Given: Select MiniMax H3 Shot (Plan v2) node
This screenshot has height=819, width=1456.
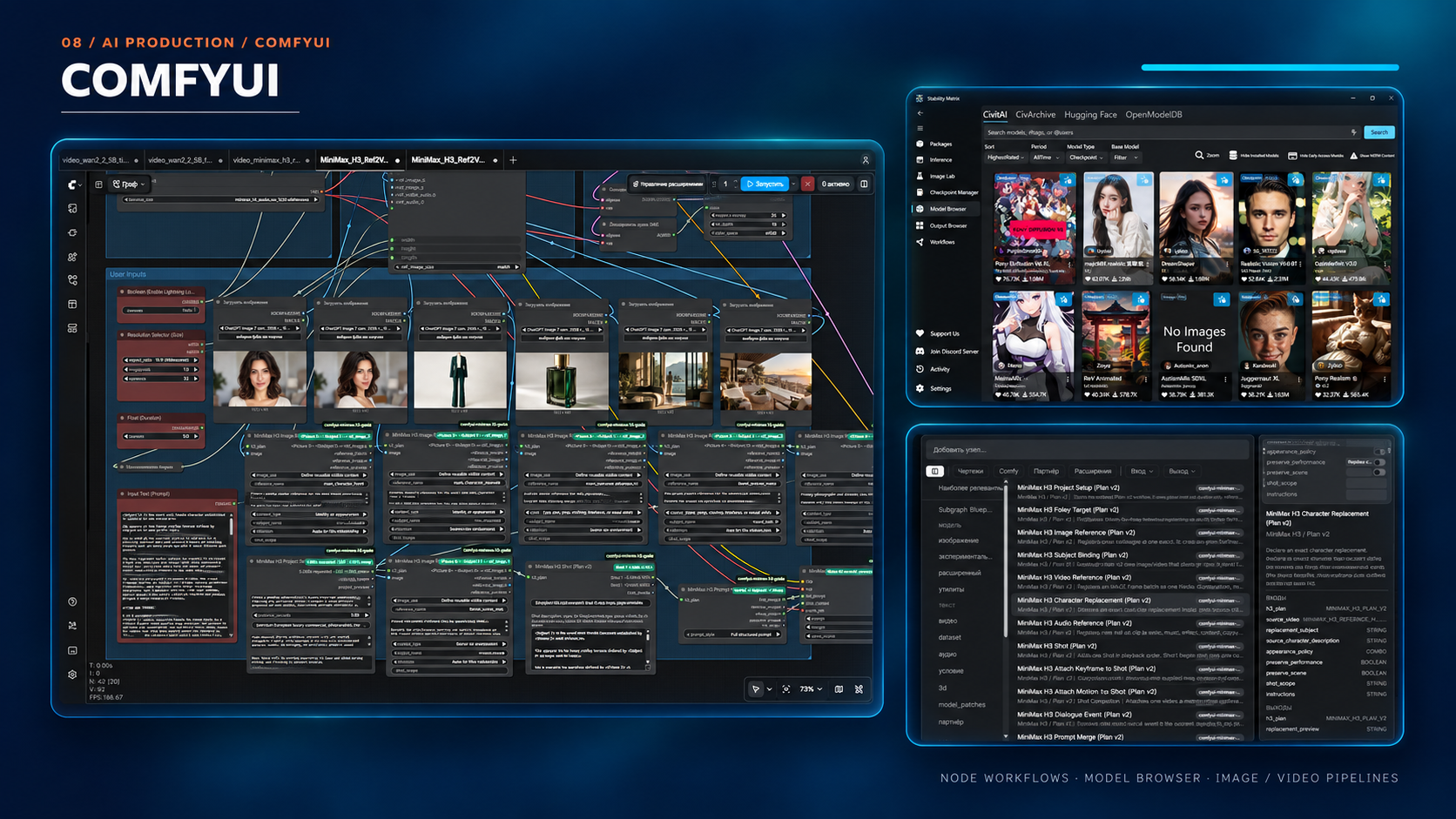Looking at the screenshot, I should (1131, 649).
